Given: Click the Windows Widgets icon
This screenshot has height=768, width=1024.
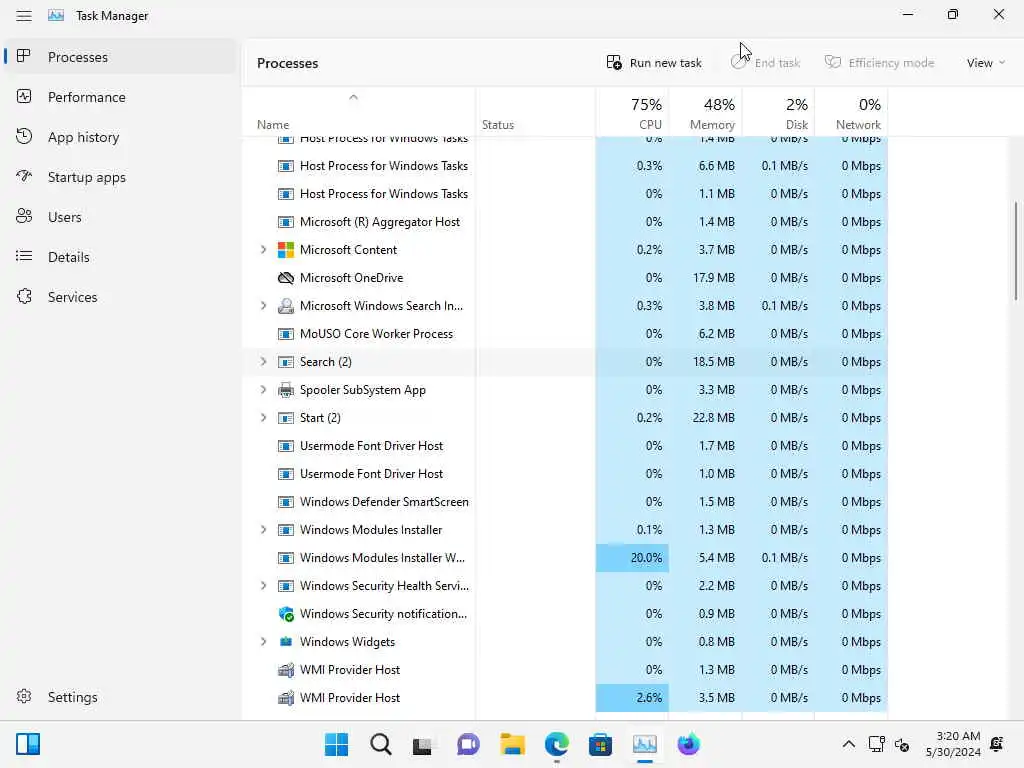Looking at the screenshot, I should pyautogui.click(x=285, y=641).
